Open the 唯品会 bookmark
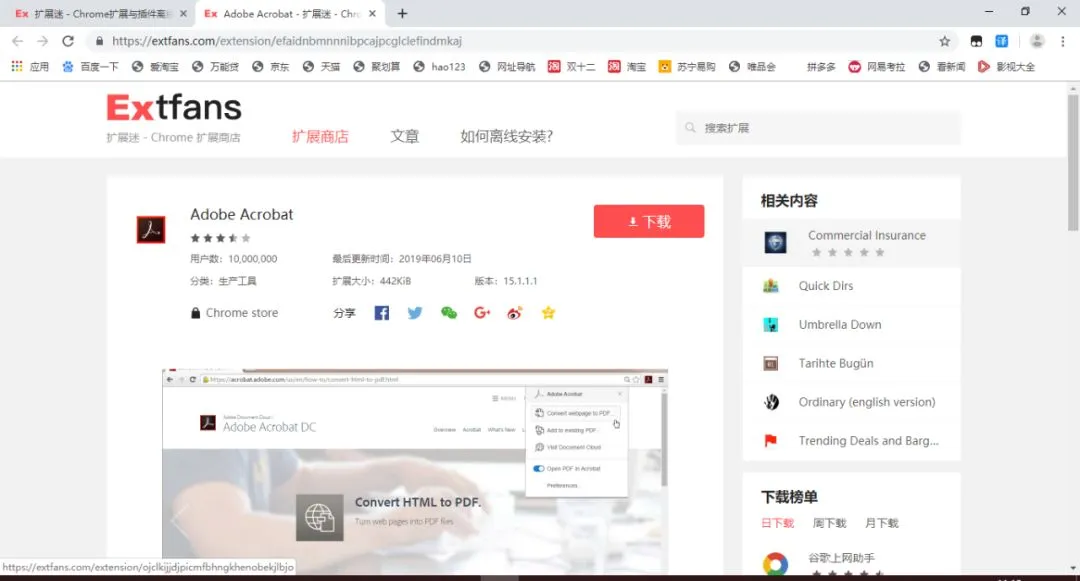Screen dimensions: 1080x581 point(752,67)
